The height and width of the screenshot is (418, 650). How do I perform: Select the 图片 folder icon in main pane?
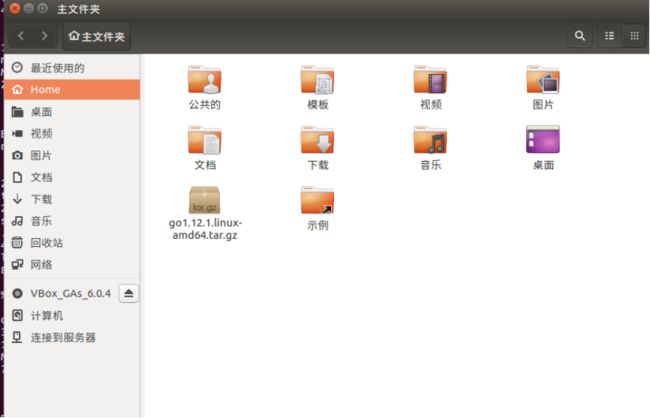click(543, 80)
